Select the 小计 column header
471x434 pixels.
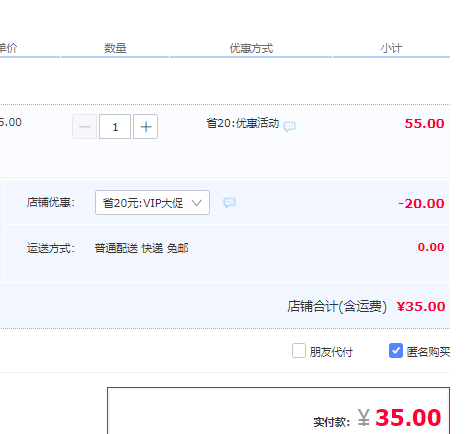(392, 48)
